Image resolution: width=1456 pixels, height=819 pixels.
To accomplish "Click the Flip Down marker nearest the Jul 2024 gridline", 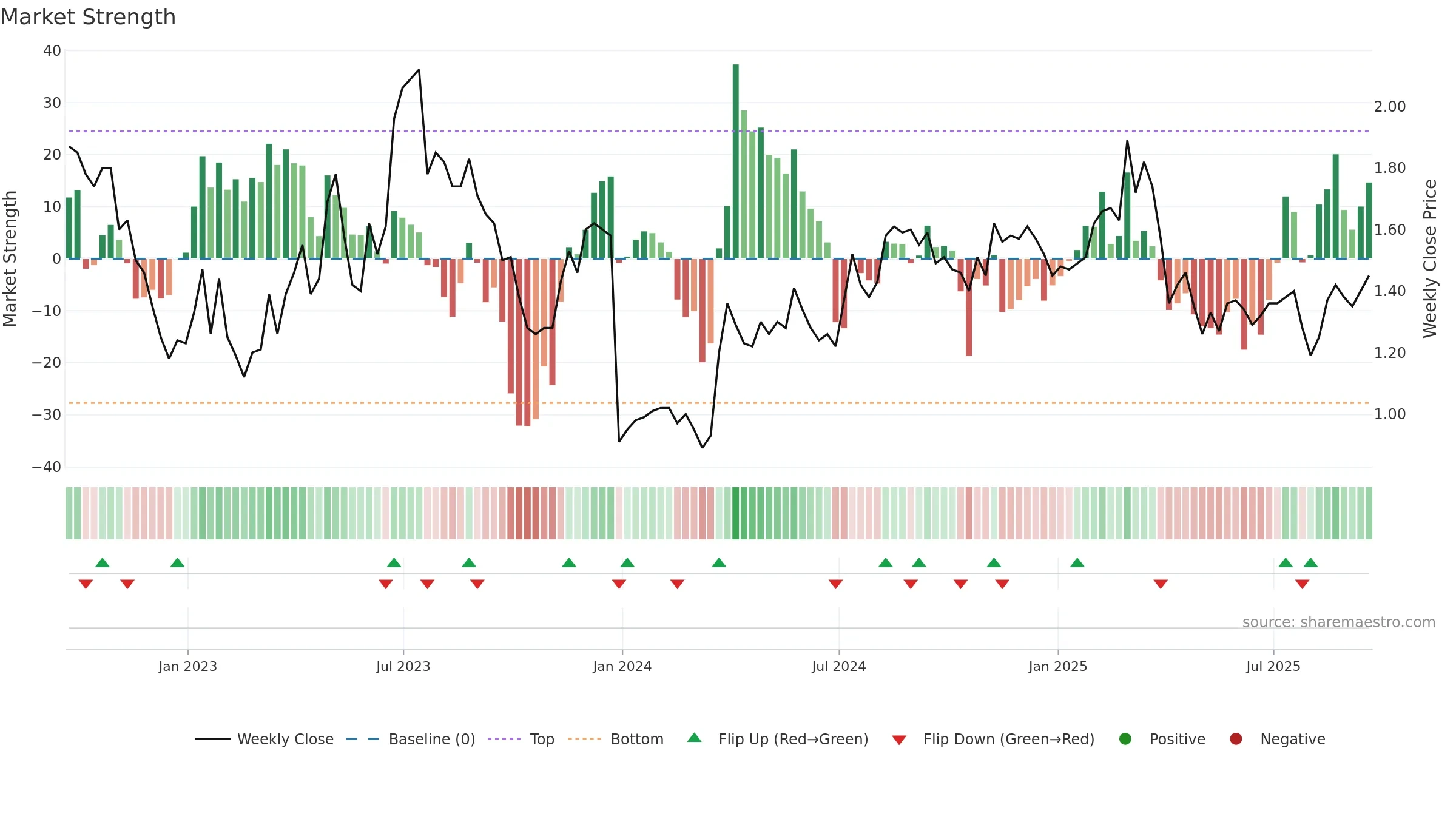I will click(835, 584).
